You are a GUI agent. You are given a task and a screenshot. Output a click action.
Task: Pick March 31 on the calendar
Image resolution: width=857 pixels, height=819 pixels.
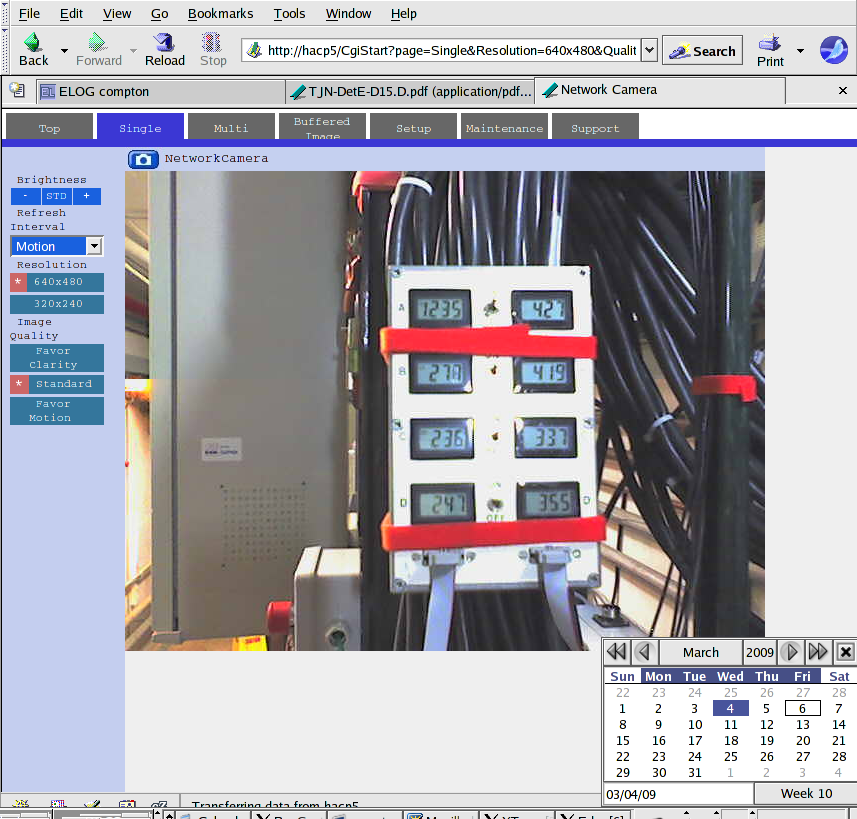pyautogui.click(x=695, y=773)
